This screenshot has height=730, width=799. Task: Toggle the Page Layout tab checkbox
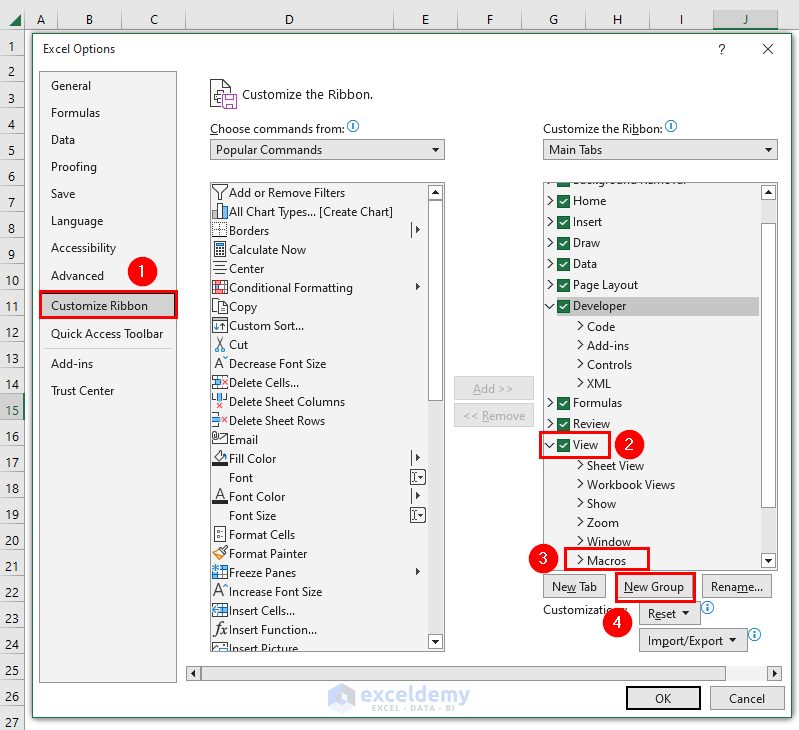(563, 285)
